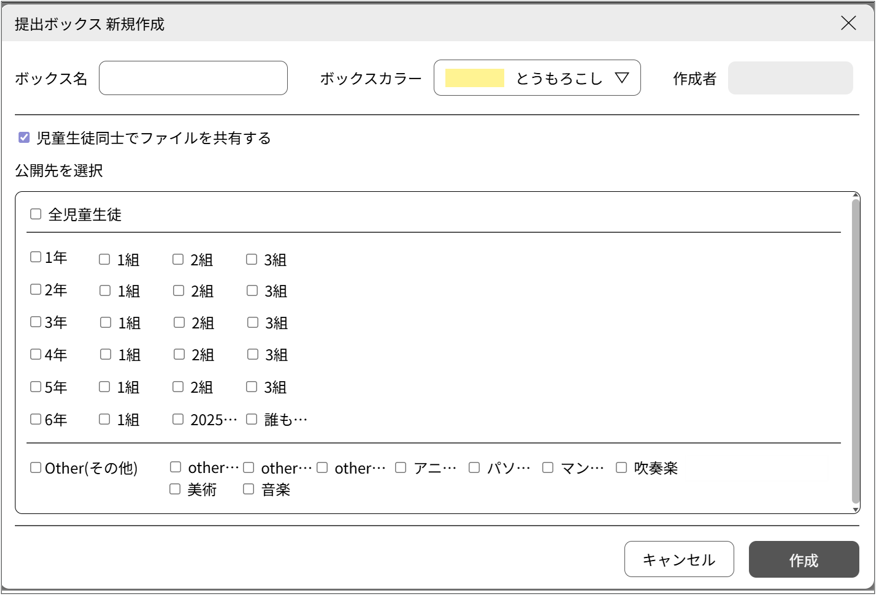The width and height of the screenshot is (876, 595).
Task: Check 1組 in the 4年 row
Action: click(x=105, y=355)
